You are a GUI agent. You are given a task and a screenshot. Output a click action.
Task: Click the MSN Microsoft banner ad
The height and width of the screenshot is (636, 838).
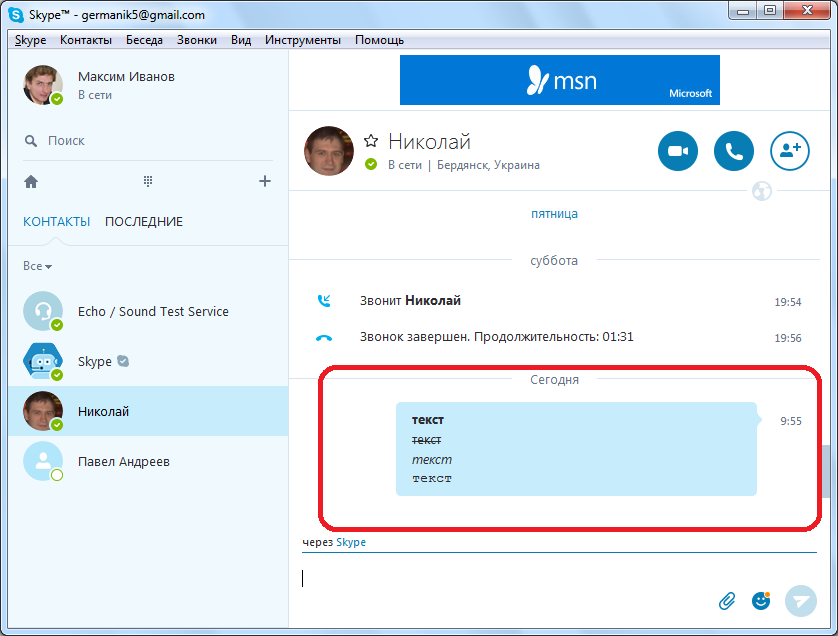tap(559, 80)
